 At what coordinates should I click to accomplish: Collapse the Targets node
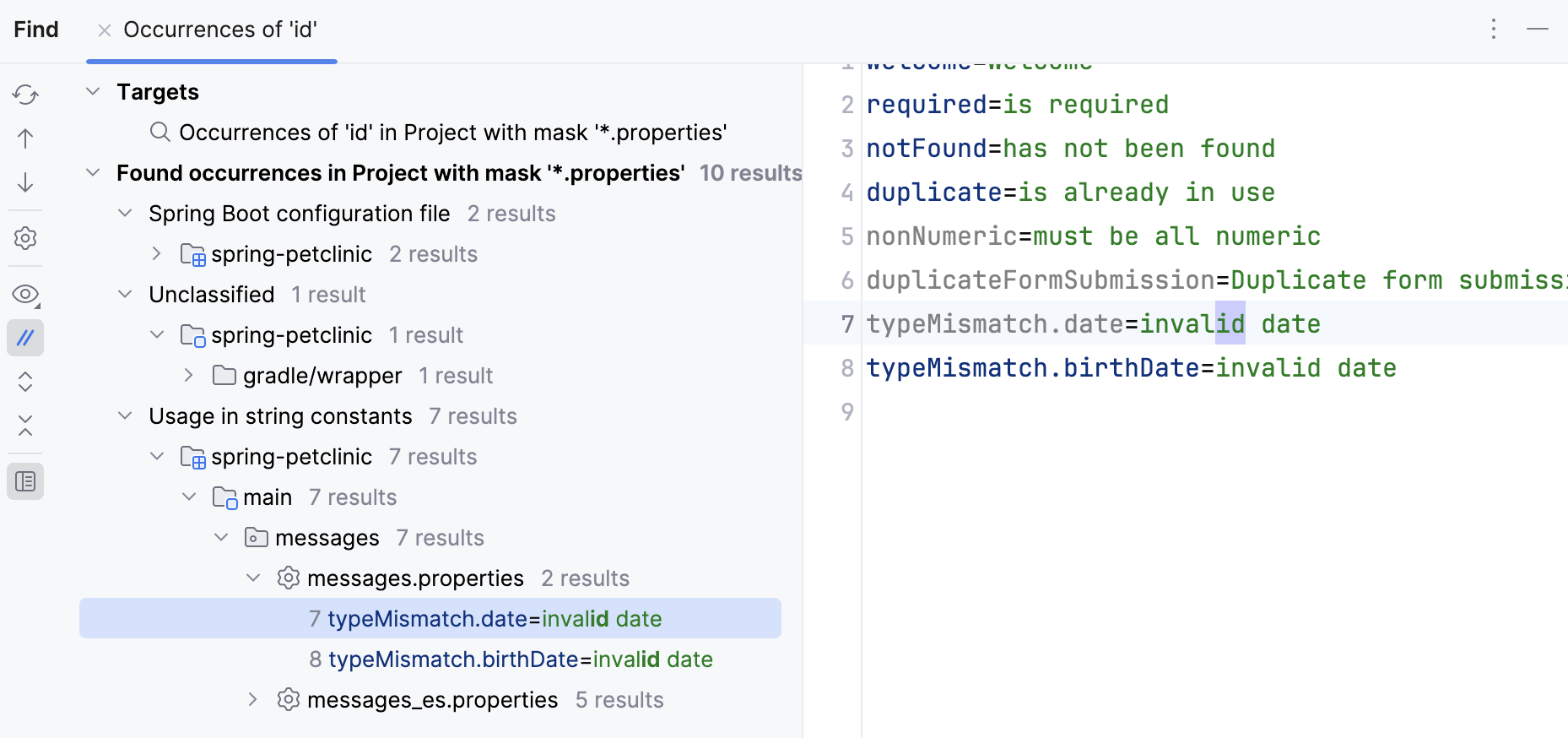pos(93,91)
